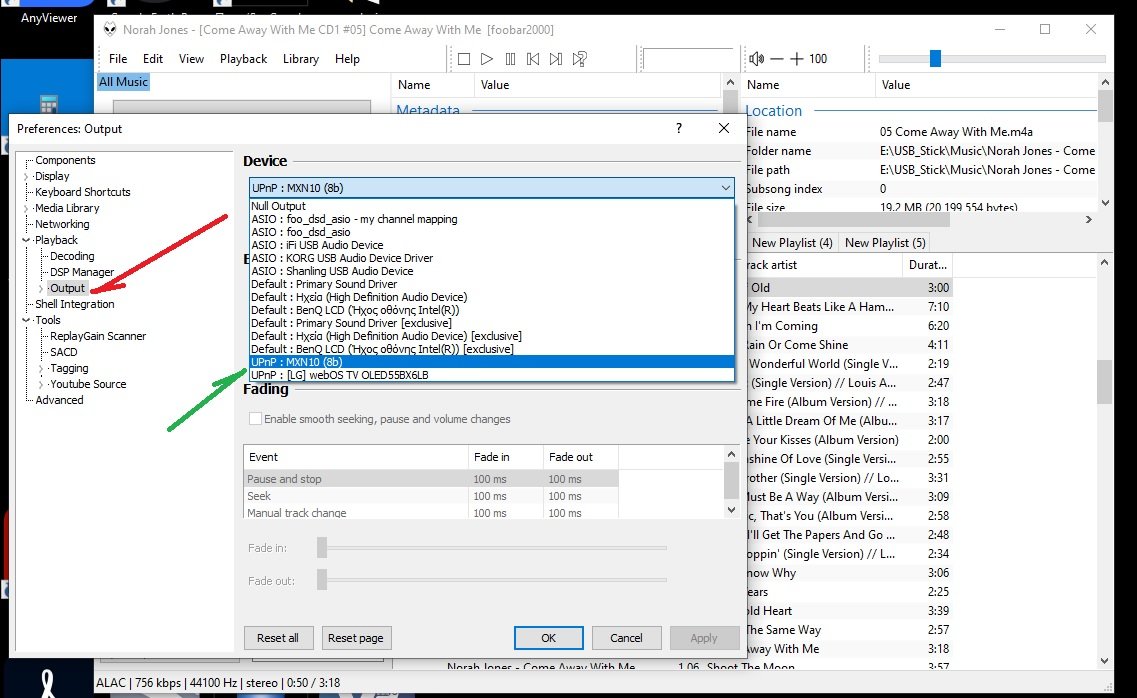The height and width of the screenshot is (698, 1137).
Task: Skip to previous track icon
Action: tap(533, 58)
